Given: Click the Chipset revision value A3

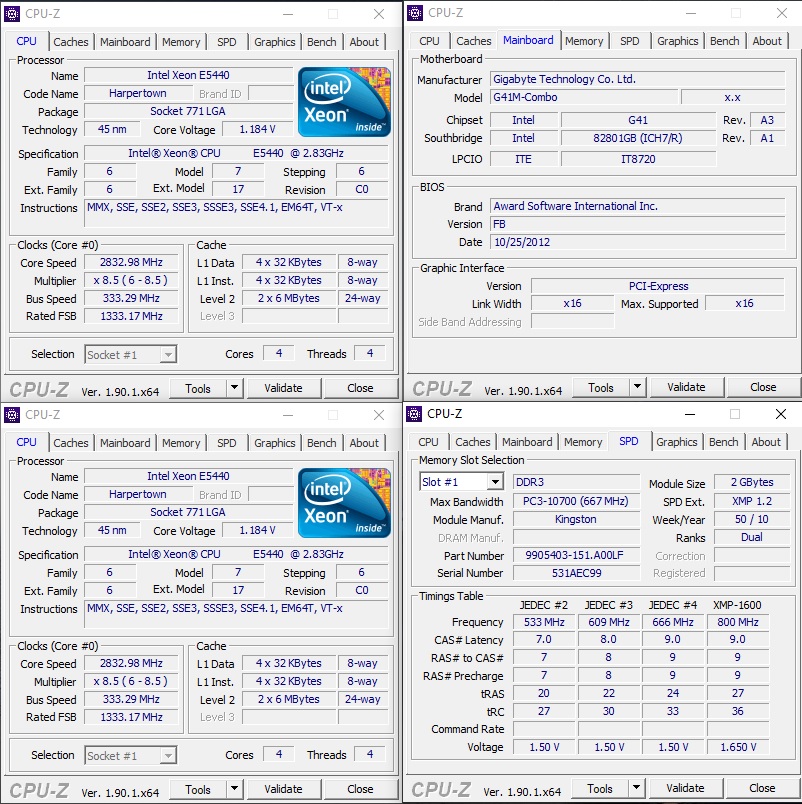Looking at the screenshot, I should 767,120.
